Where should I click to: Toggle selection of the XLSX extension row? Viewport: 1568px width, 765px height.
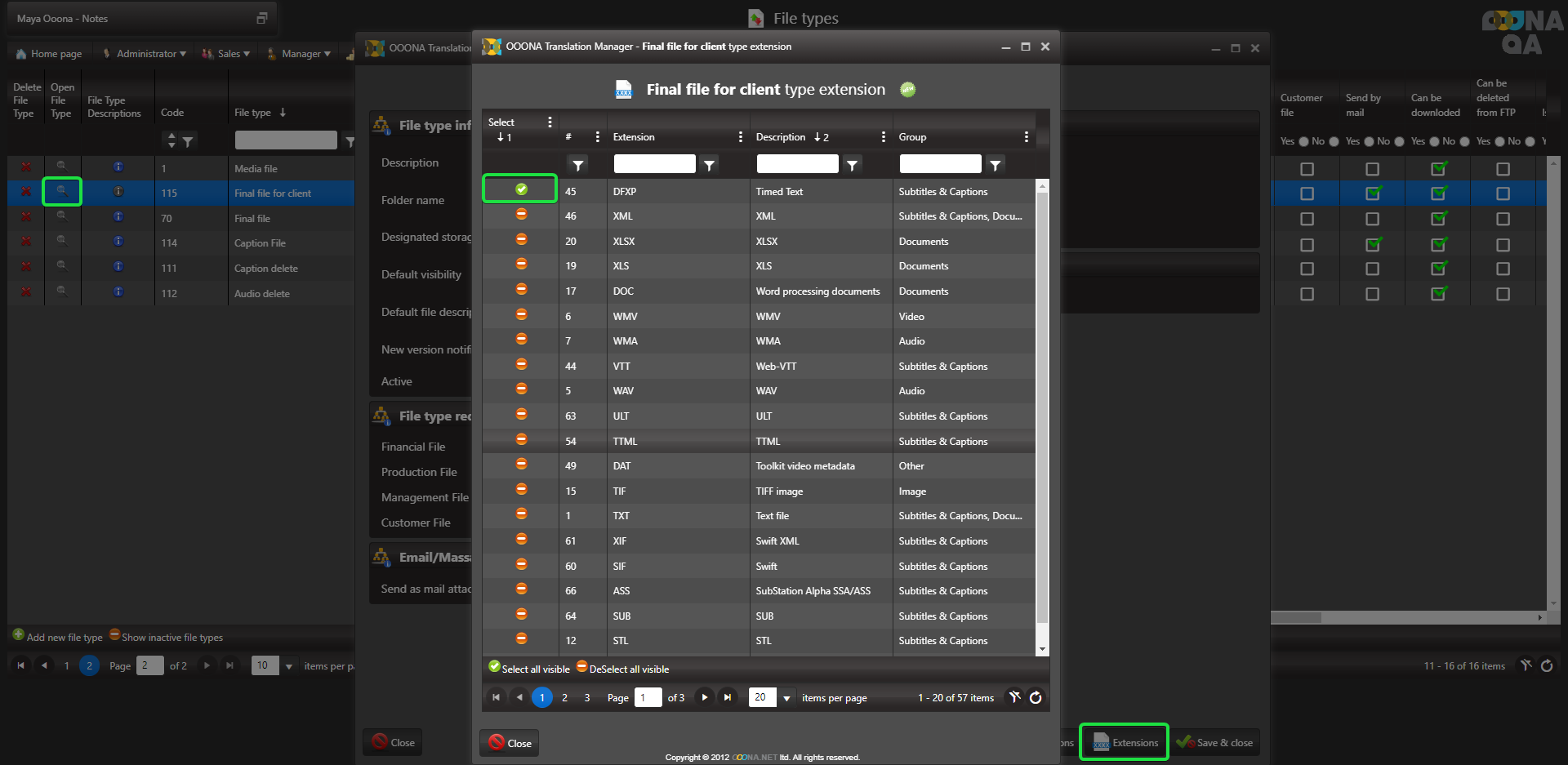pyautogui.click(x=521, y=240)
